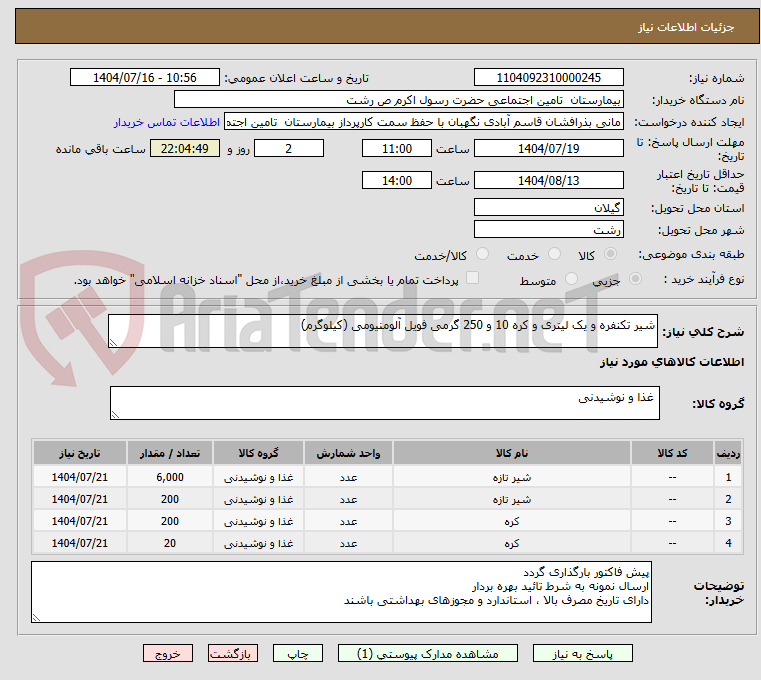Screen dimensions: 761x680
Task: Click the گروه کالا column header
Action: [258, 453]
